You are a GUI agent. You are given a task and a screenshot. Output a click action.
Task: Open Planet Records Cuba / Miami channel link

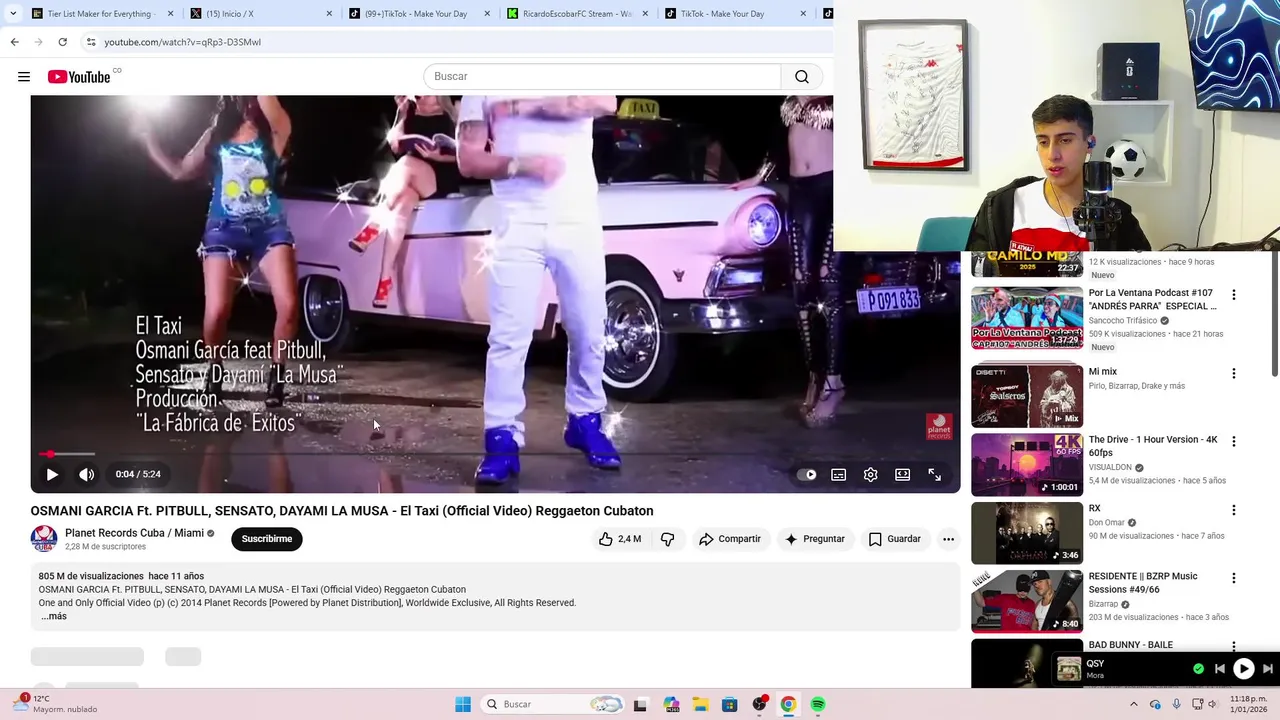[134, 533]
